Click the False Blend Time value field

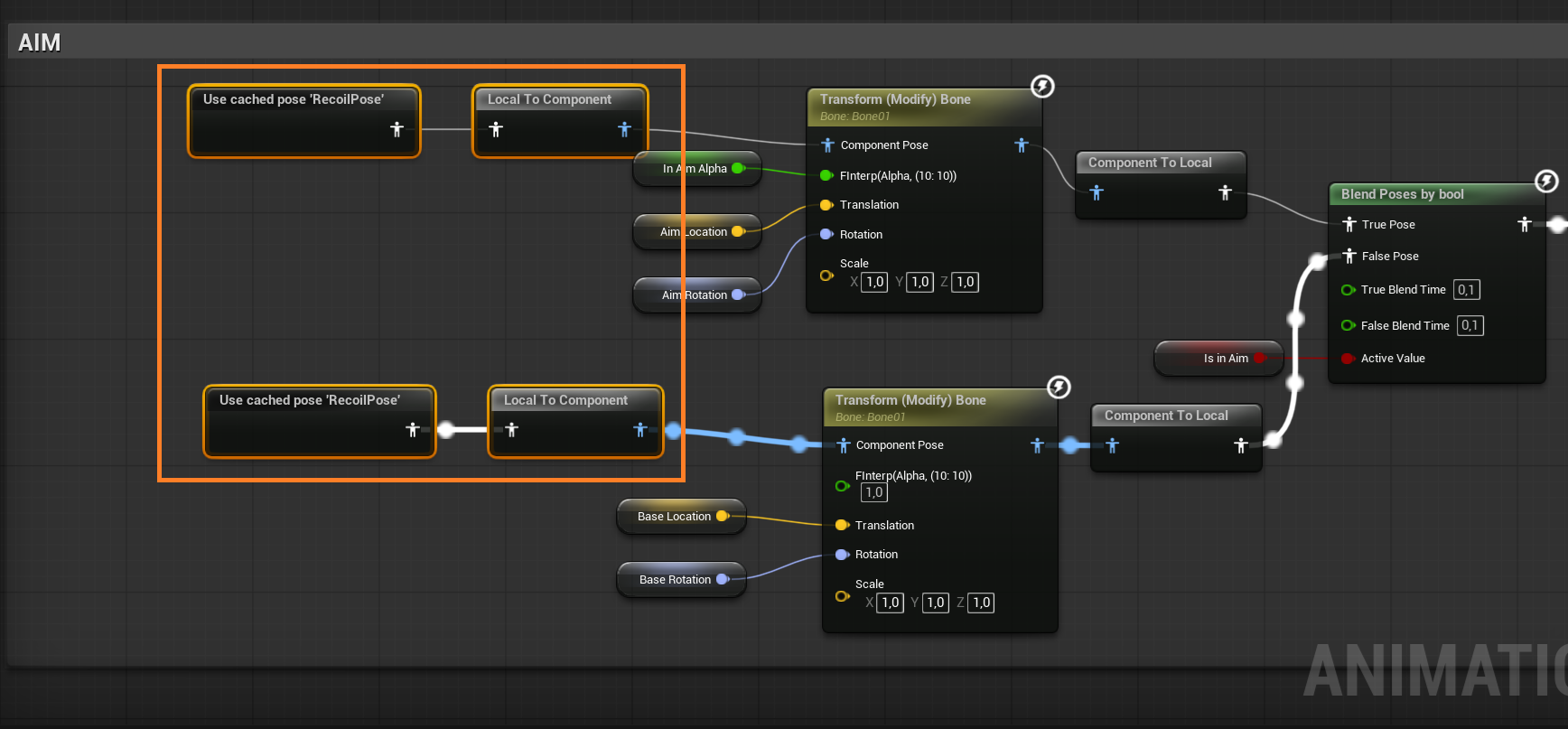click(1470, 326)
